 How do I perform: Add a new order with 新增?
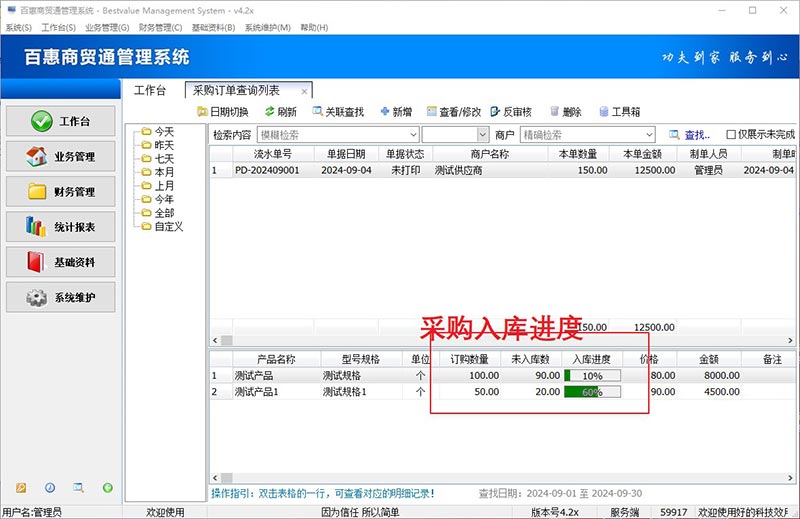point(396,112)
